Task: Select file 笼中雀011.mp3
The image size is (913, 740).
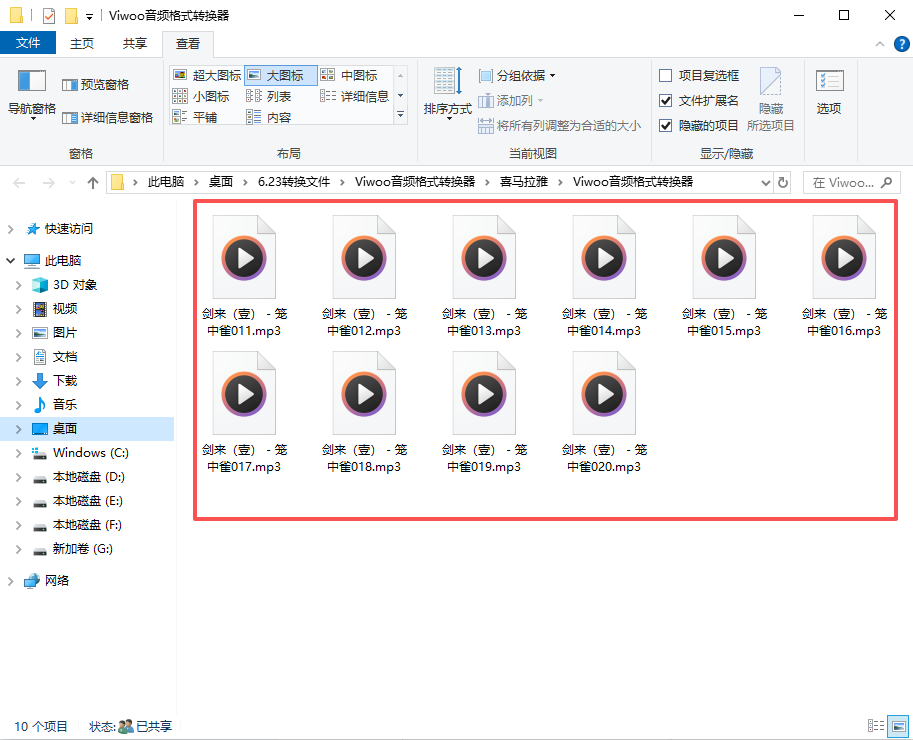Action: point(244,276)
